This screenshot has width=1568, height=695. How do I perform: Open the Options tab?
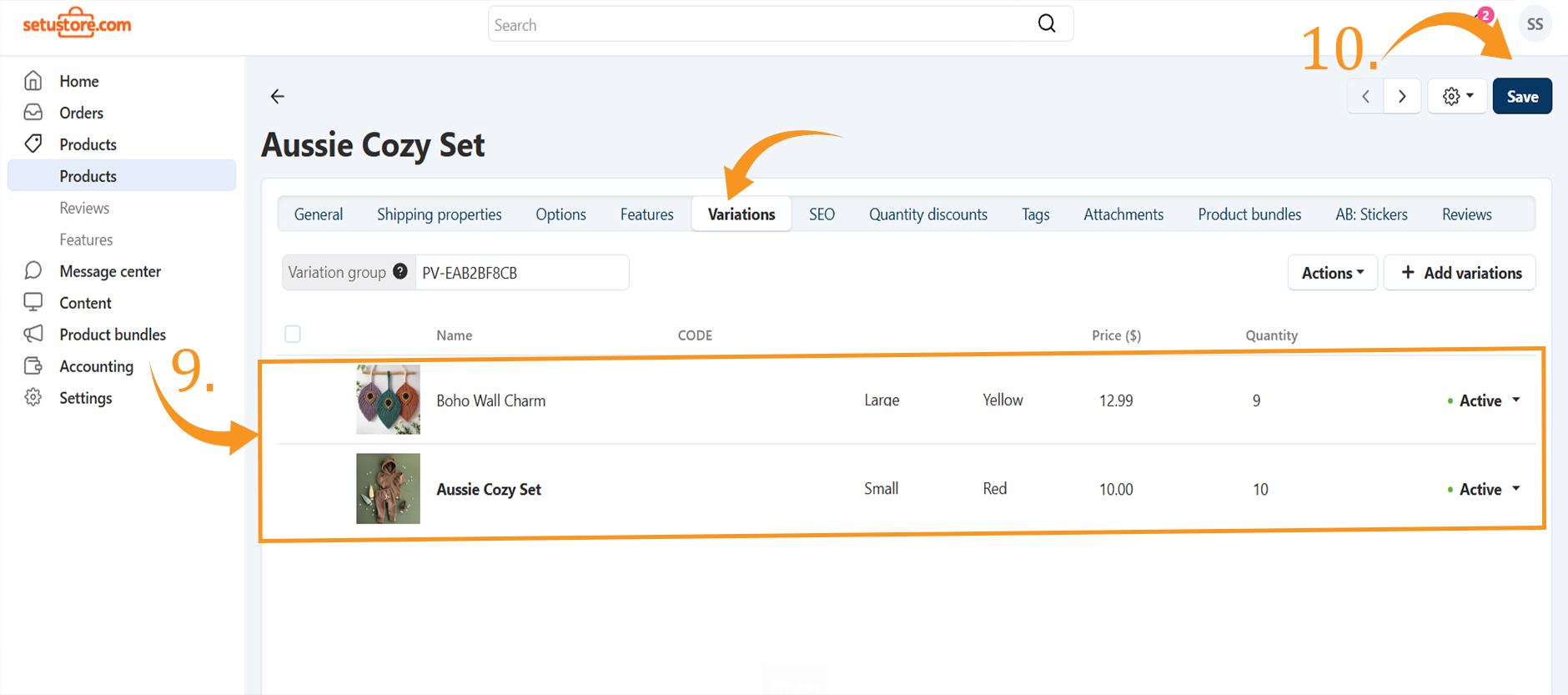click(561, 214)
